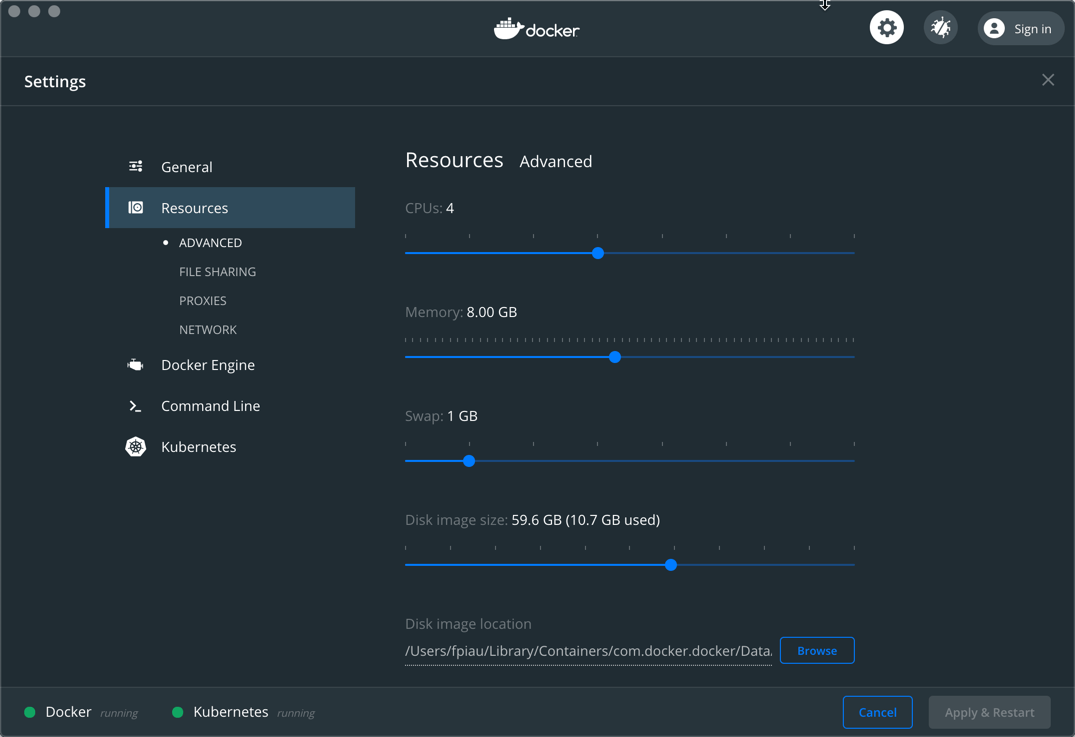
Task: Click the Resources page heading
Action: (454, 160)
